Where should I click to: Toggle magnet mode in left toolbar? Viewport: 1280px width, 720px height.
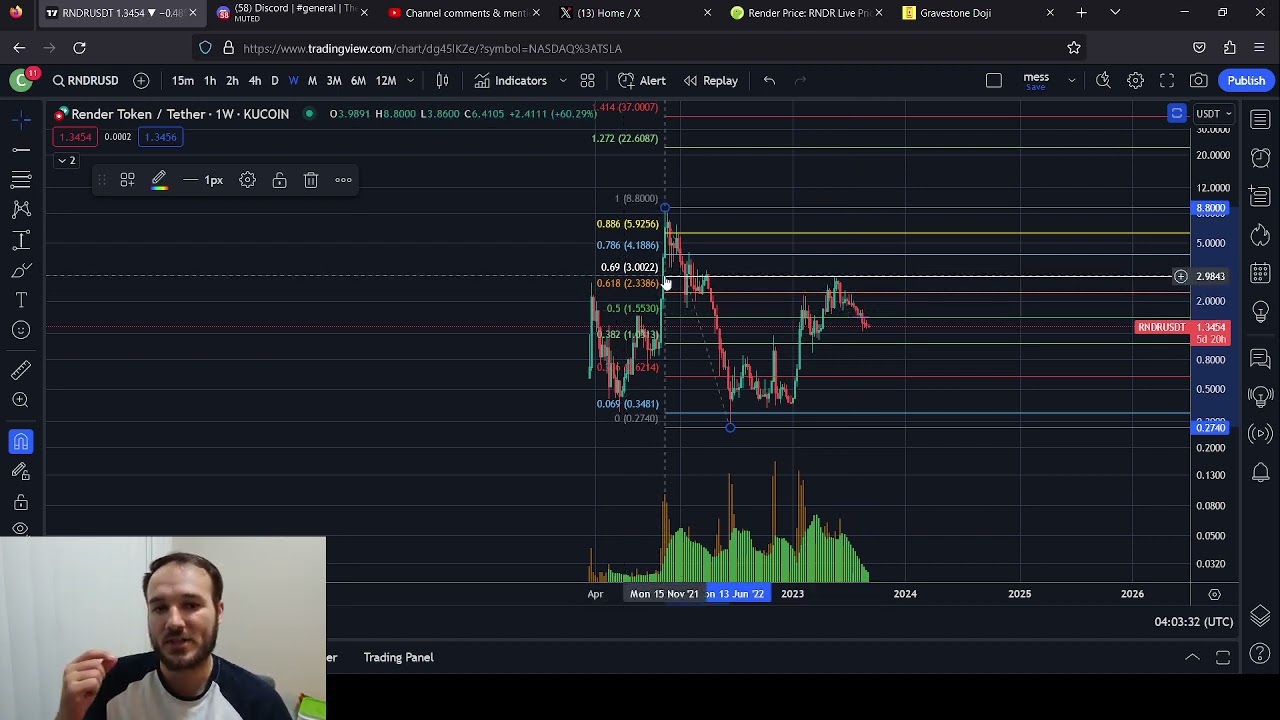point(21,441)
